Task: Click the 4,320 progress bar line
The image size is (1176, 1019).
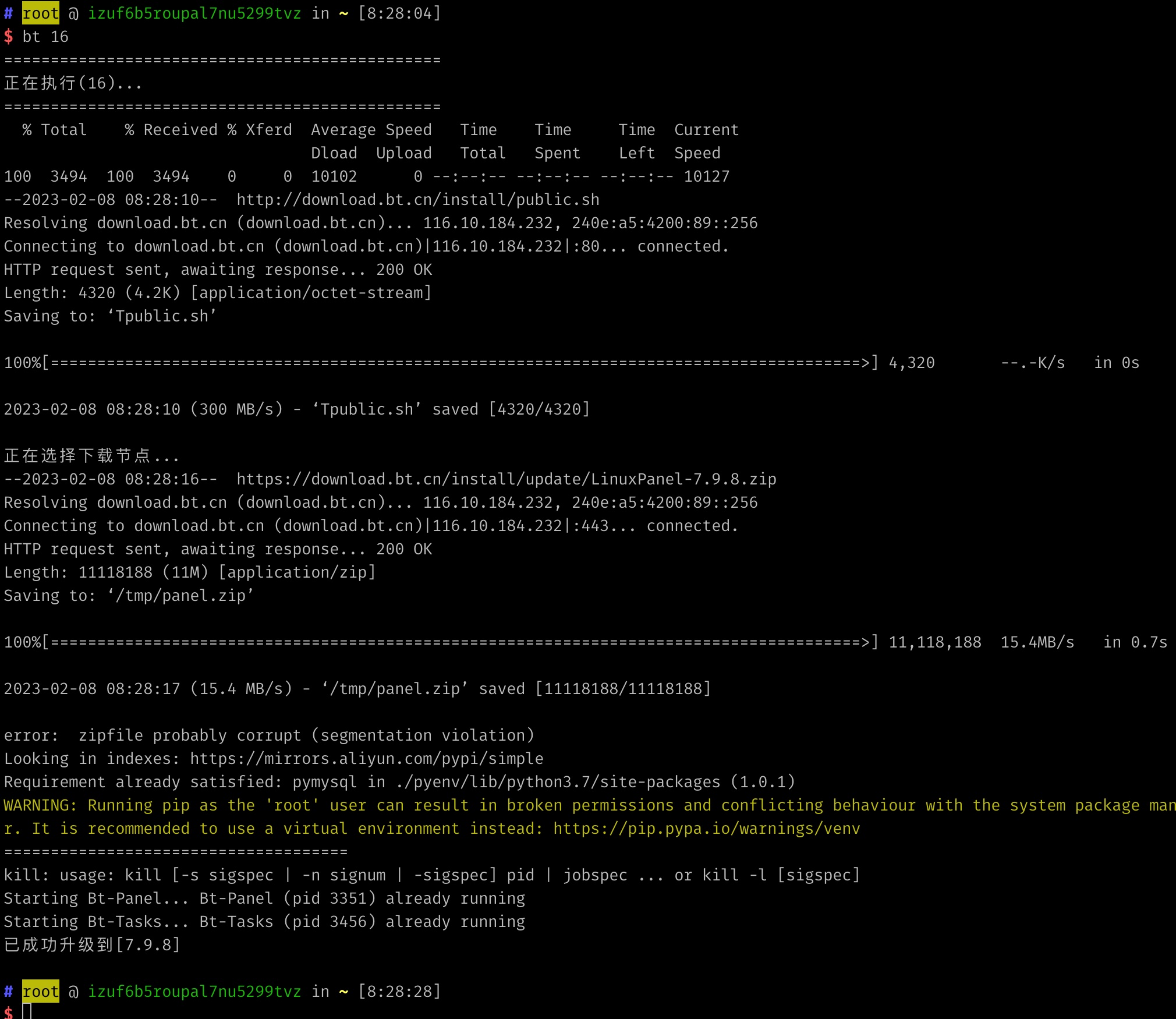Action: 572,363
